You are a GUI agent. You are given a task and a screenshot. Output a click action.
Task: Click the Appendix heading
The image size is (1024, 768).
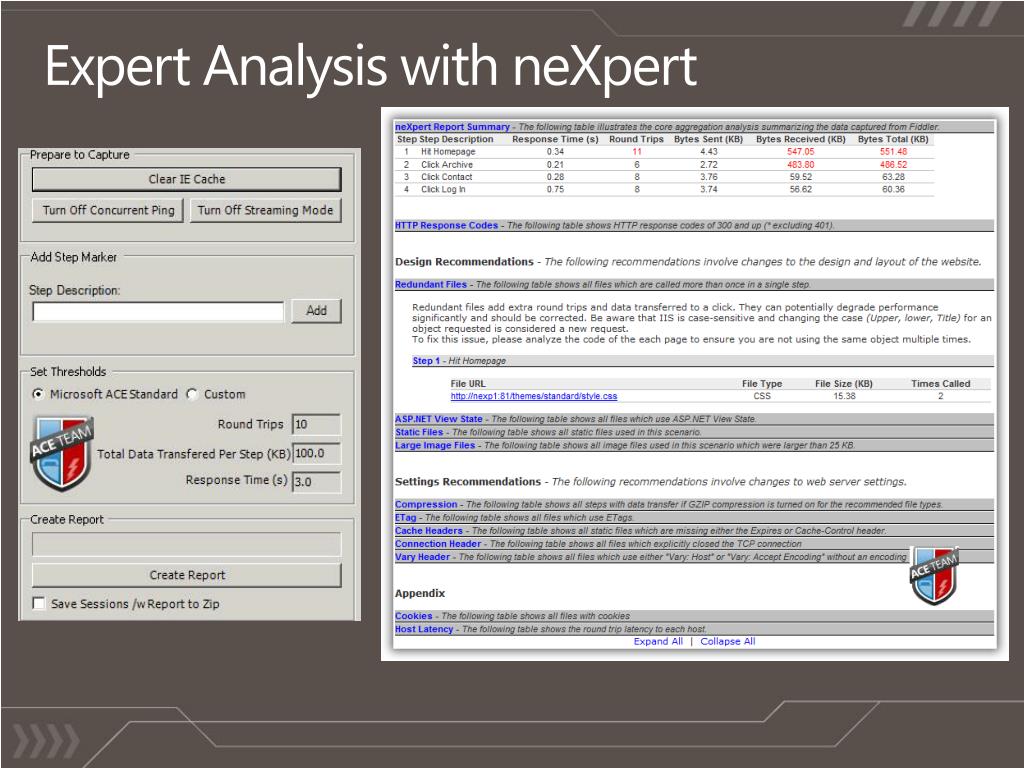click(420, 593)
